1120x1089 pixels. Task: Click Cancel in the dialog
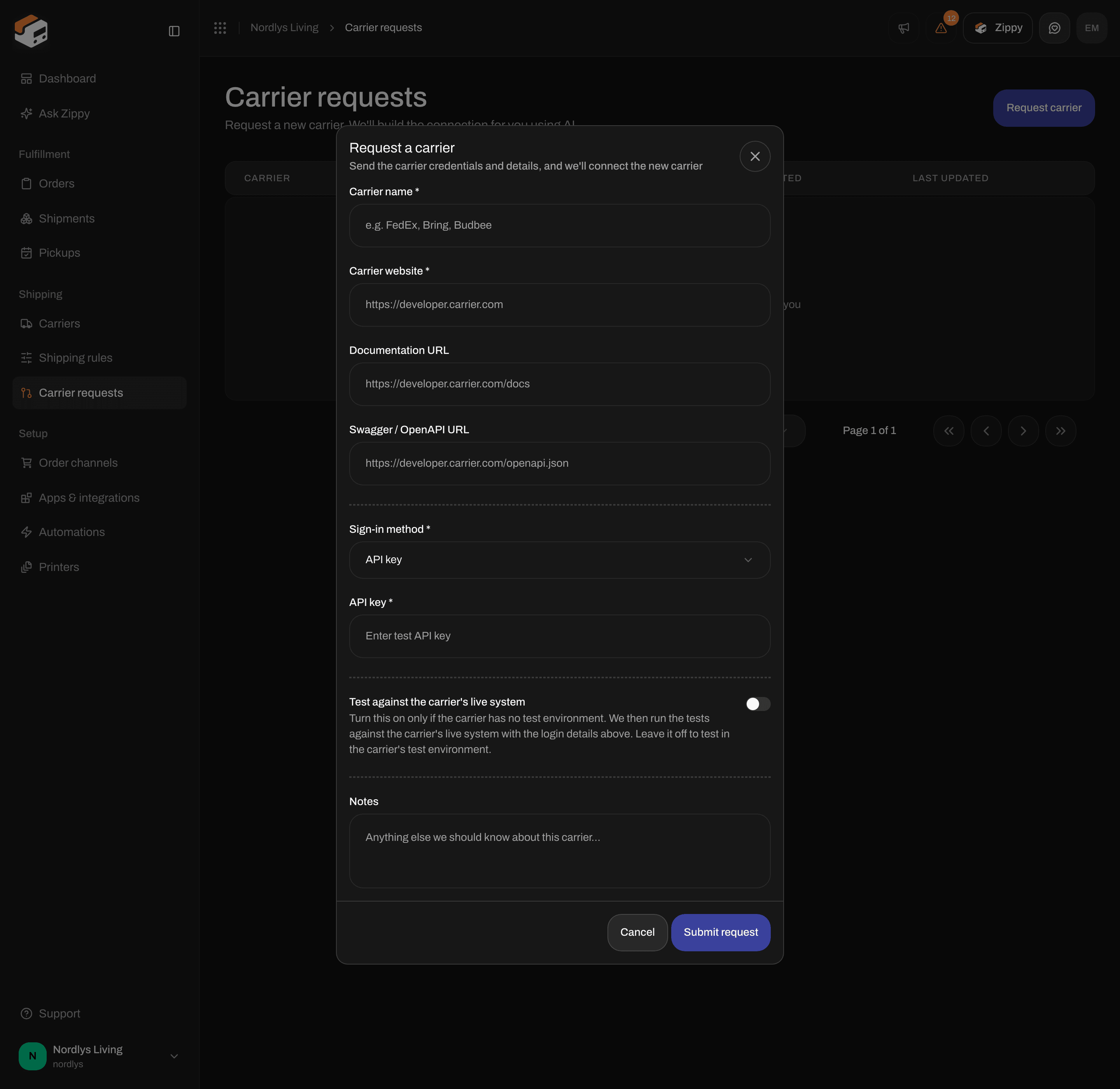[637, 932]
